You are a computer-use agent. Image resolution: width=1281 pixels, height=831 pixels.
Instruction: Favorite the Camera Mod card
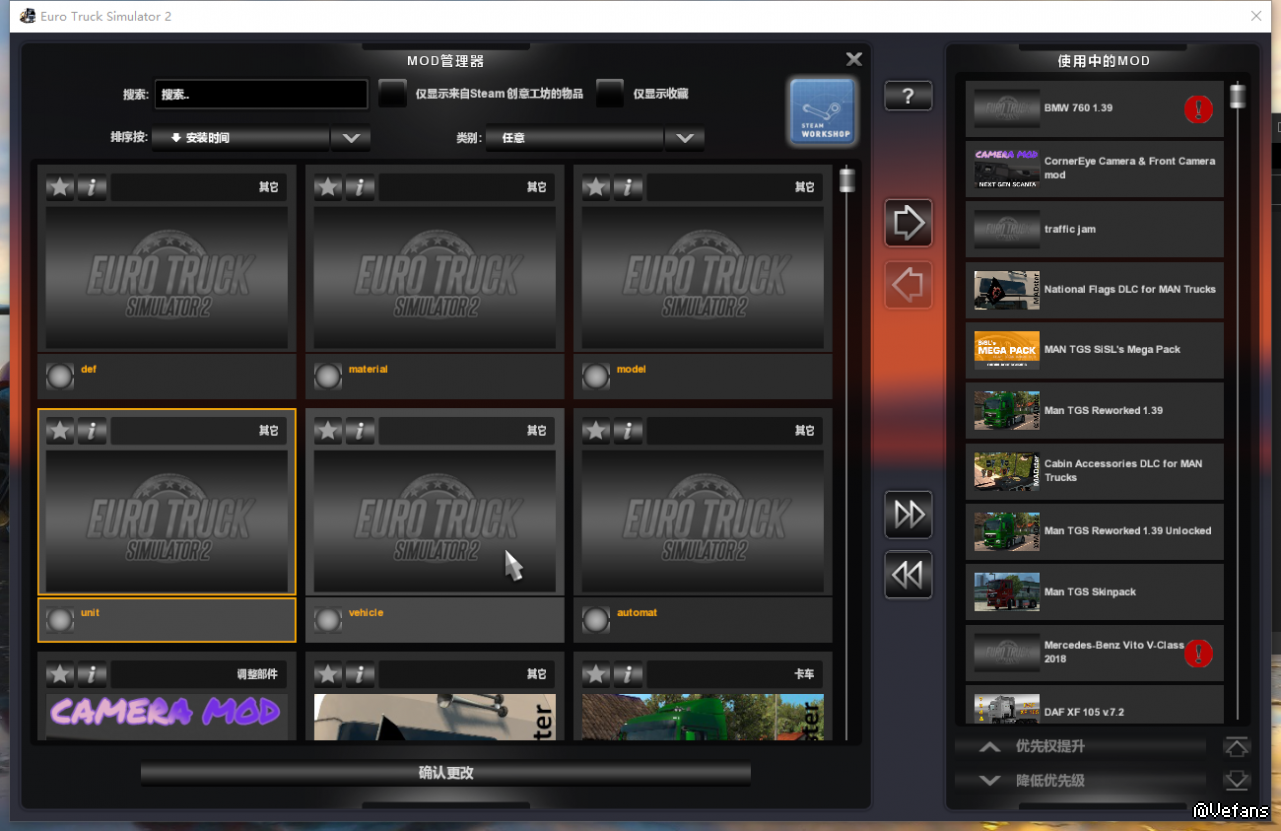60,675
